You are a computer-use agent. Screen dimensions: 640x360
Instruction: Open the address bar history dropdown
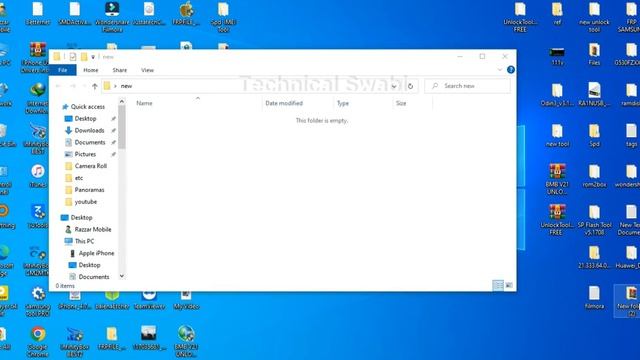coord(394,86)
